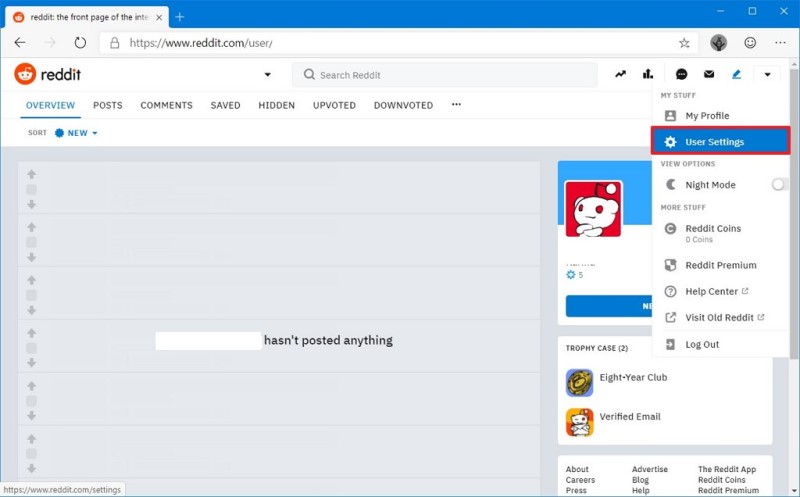Expand the more profile tabs ellipsis

pyautogui.click(x=456, y=105)
